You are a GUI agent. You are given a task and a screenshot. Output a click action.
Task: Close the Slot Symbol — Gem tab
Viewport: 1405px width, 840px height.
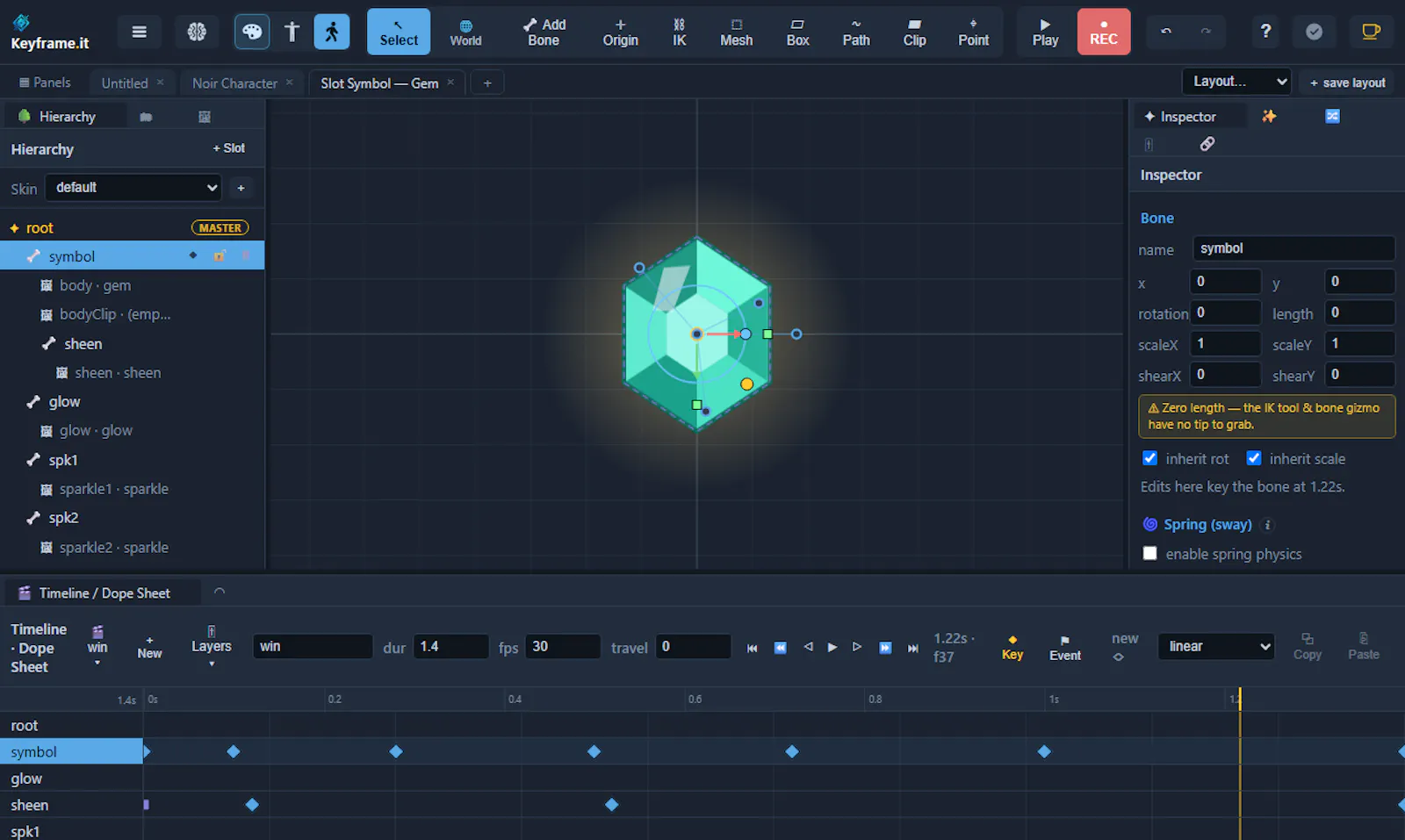[x=450, y=83]
